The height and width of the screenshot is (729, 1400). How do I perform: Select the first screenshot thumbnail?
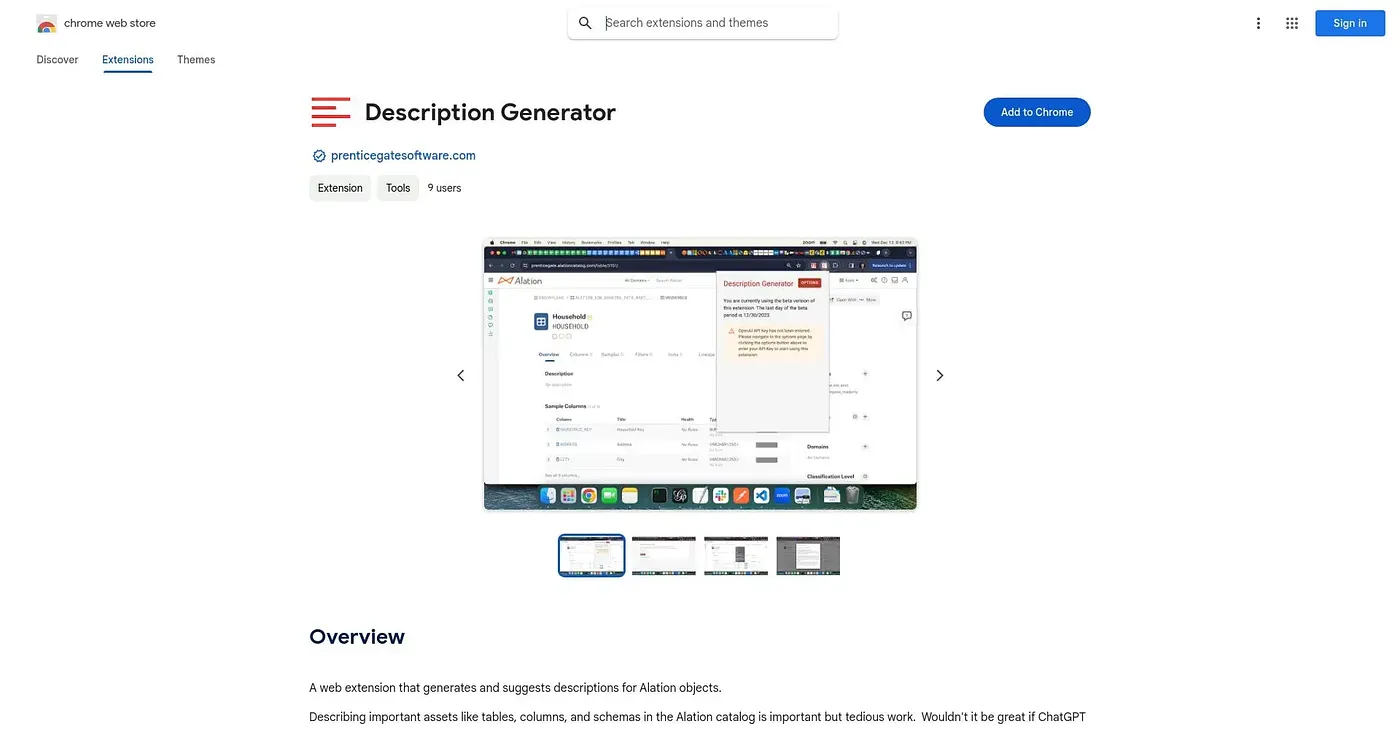(x=592, y=555)
